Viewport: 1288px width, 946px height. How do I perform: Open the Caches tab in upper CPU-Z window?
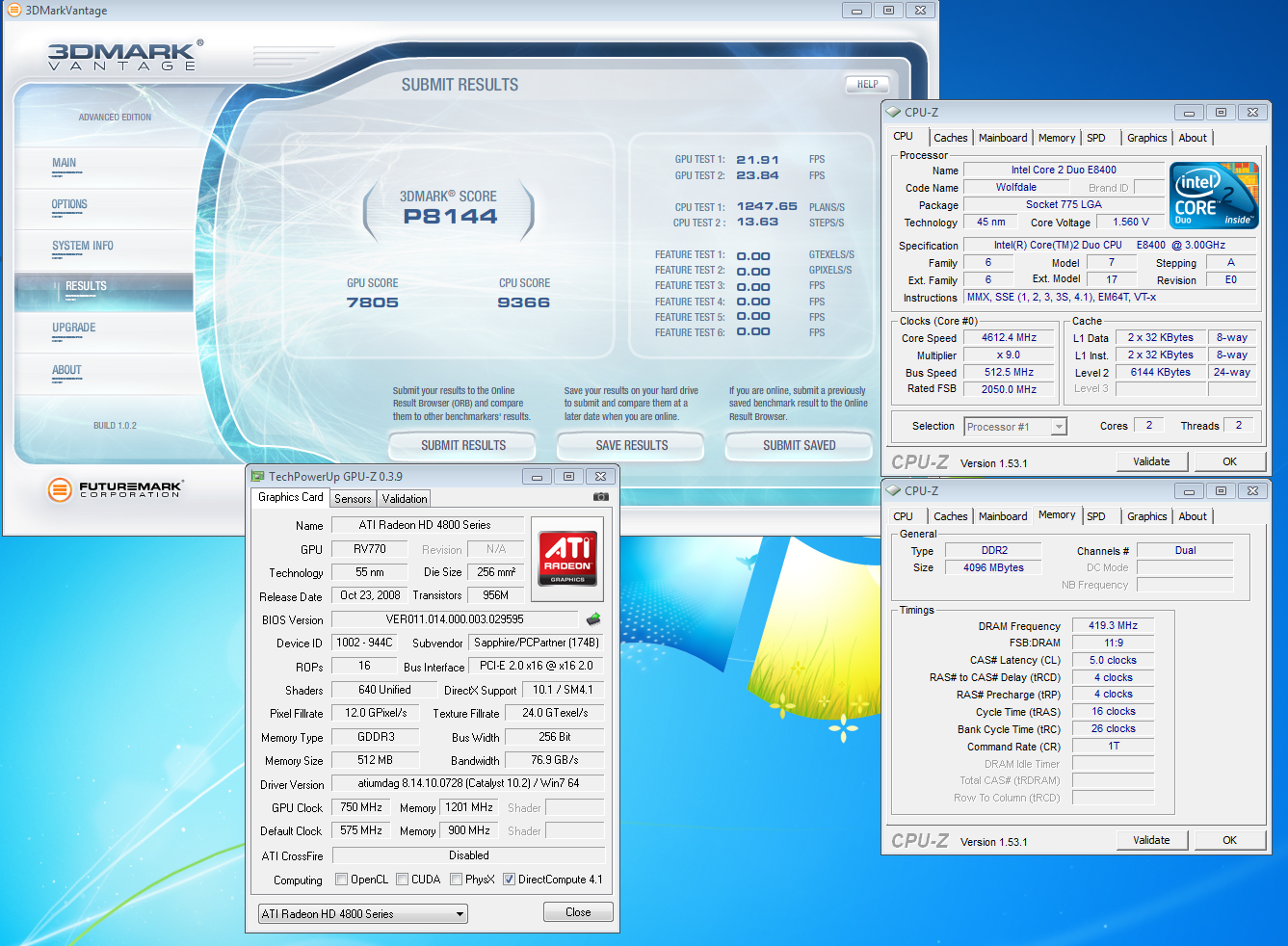pos(951,138)
